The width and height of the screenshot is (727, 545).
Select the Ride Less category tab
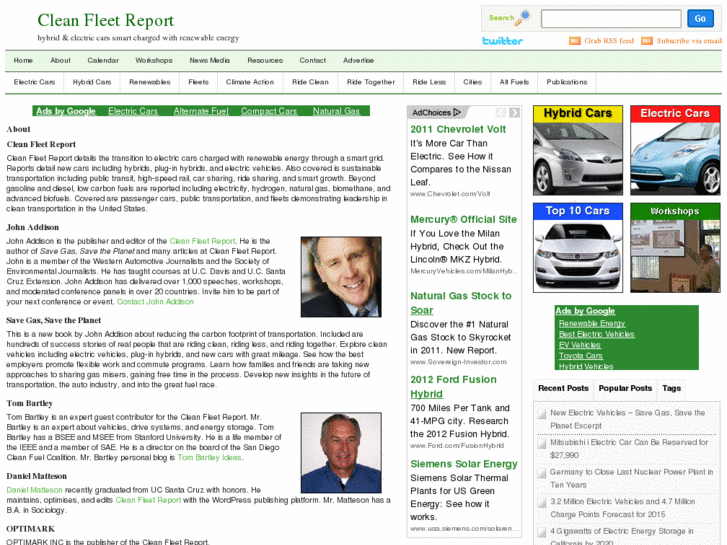pos(429,82)
